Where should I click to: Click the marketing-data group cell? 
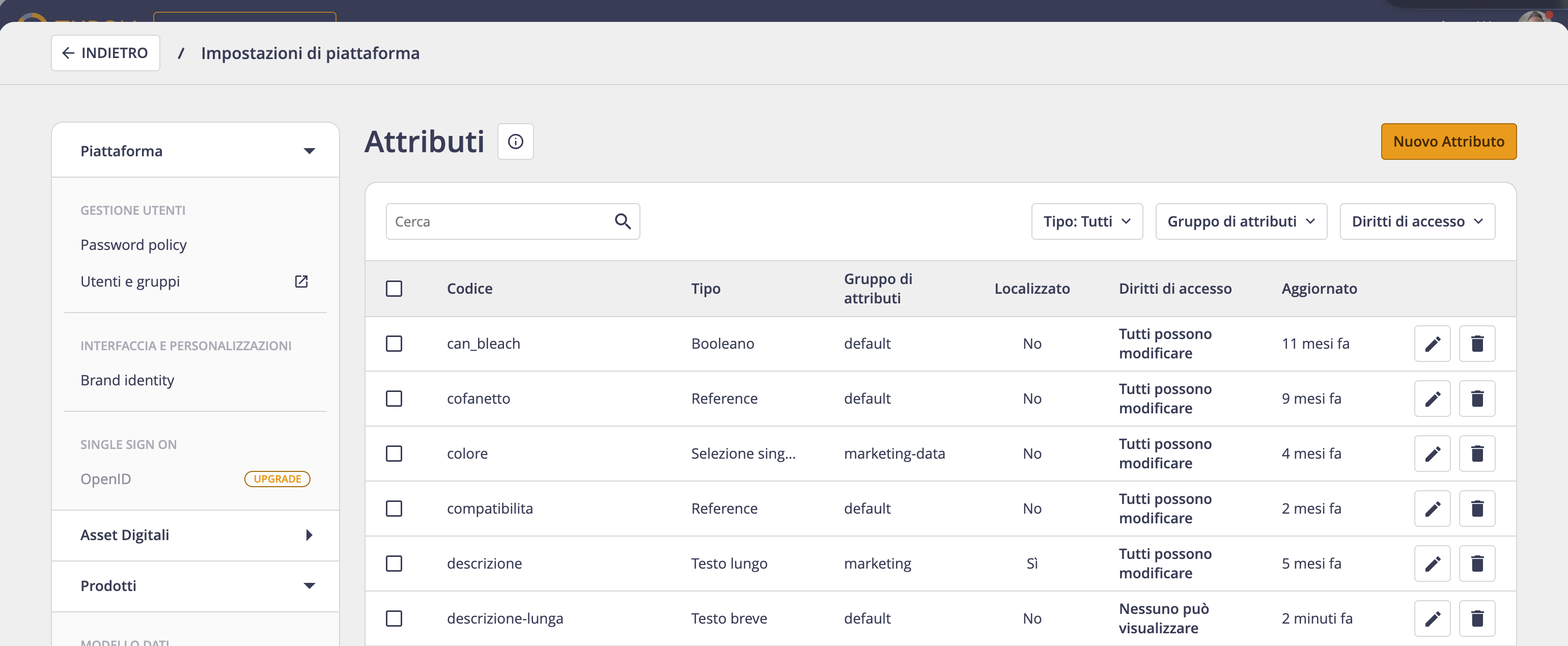pyautogui.click(x=894, y=454)
